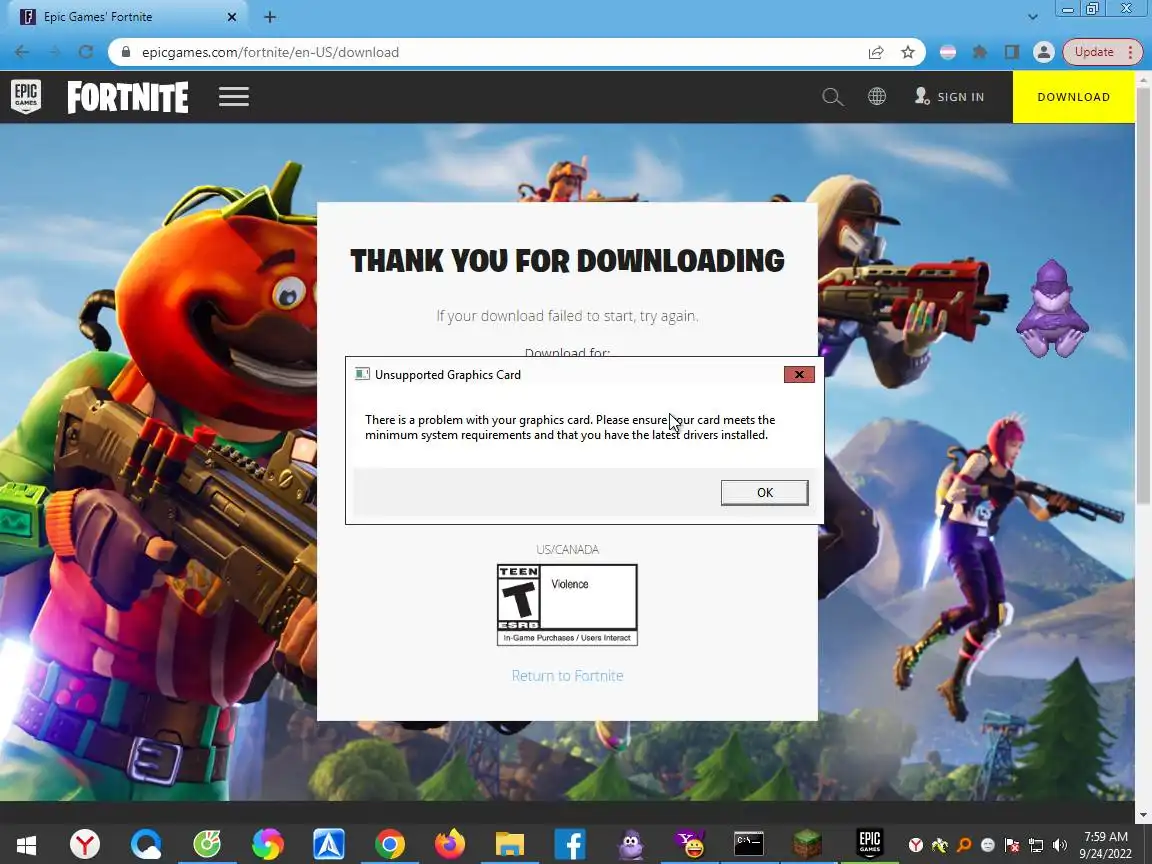This screenshot has width=1152, height=864.
Task: Click the SIGN IN link
Action: (949, 96)
